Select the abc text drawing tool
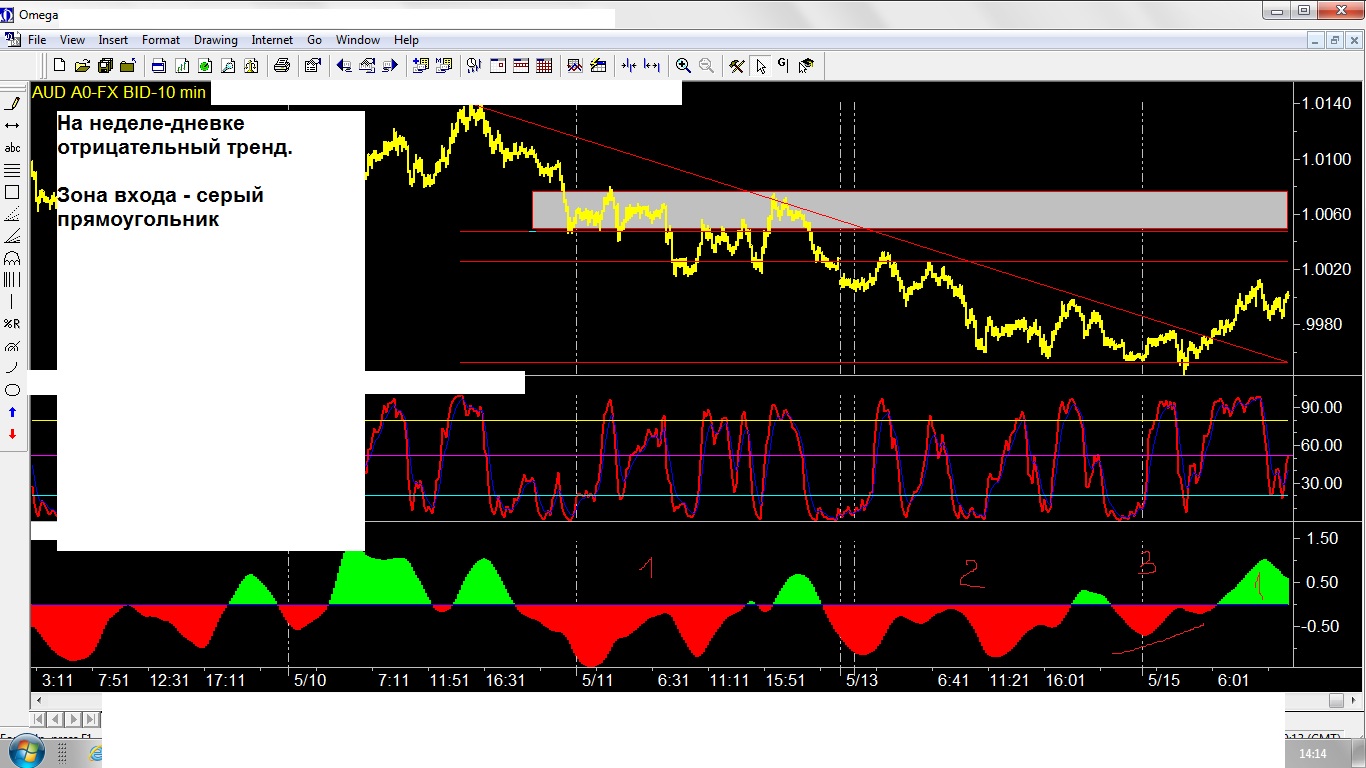Screen dimensions: 1366x768 pyautogui.click(x=13, y=148)
